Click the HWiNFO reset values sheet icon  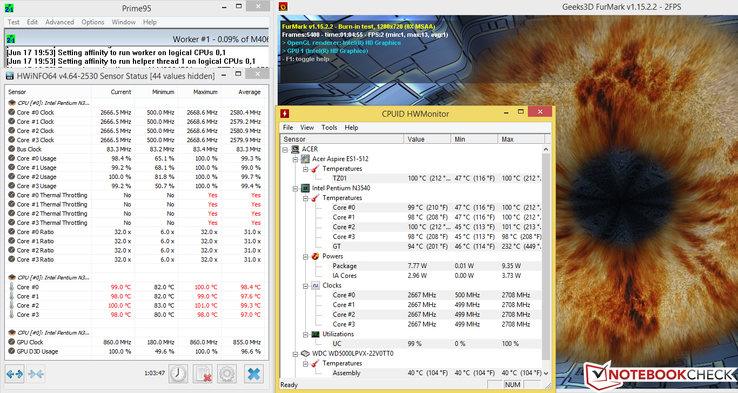pyautogui.click(x=203, y=374)
